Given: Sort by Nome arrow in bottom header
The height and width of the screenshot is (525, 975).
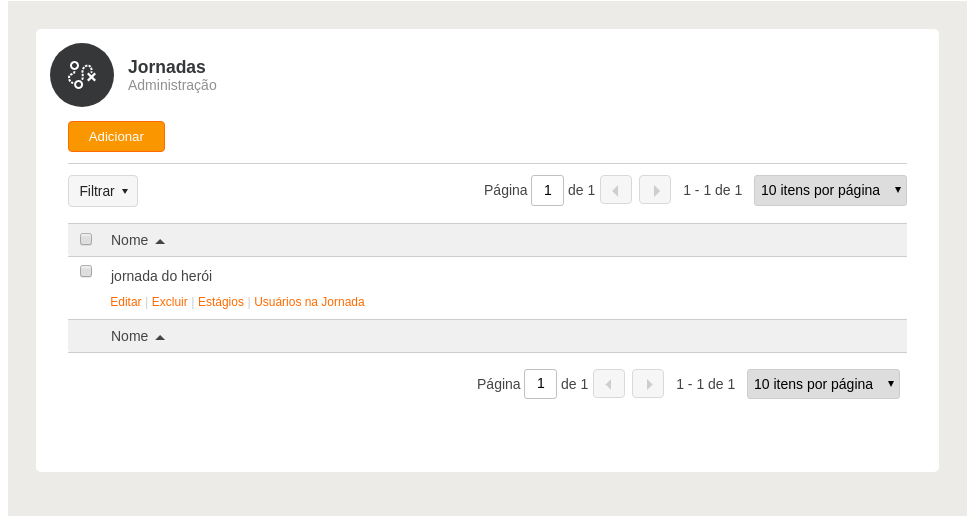Looking at the screenshot, I should 160,337.
